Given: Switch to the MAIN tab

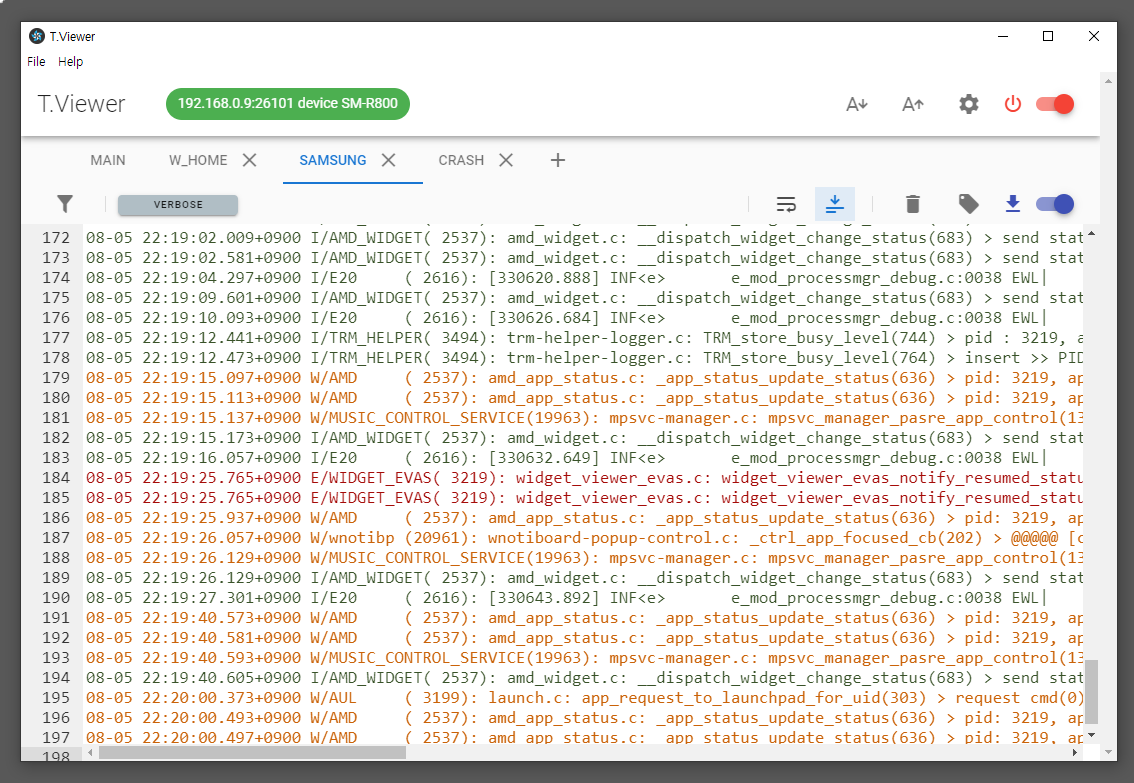Looking at the screenshot, I should click(x=108, y=161).
